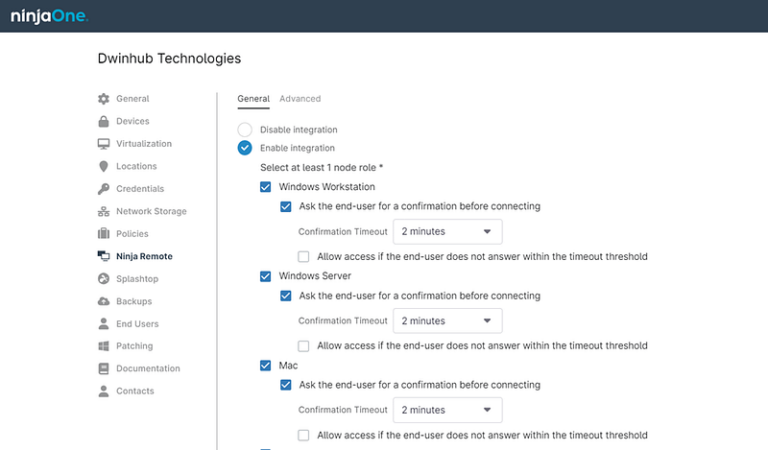Image resolution: width=768 pixels, height=450 pixels.
Task: Open the Documentation sidebar link
Action: pyautogui.click(x=148, y=368)
